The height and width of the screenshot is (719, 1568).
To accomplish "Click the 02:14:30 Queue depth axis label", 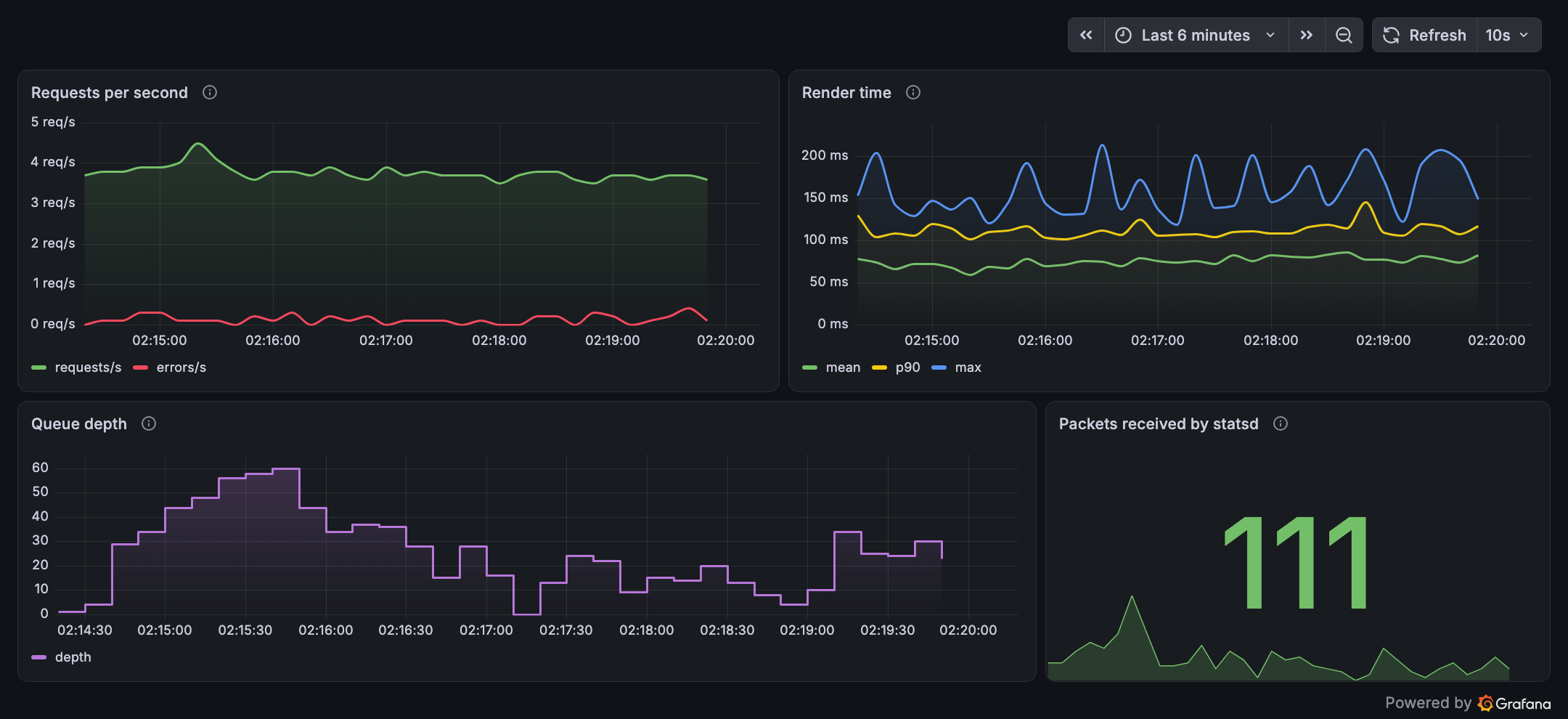I will point(85,630).
